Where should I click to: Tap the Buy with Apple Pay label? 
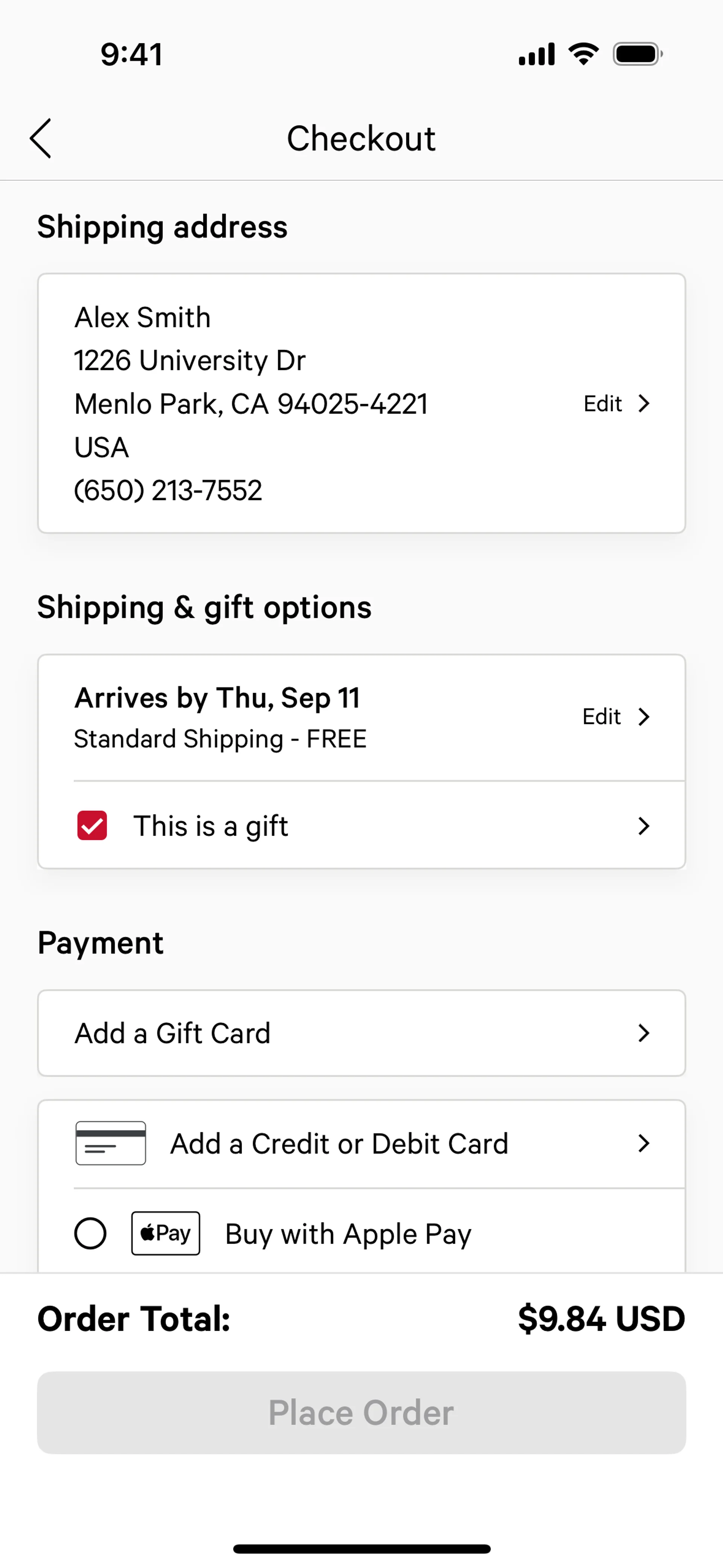pyautogui.click(x=348, y=1234)
